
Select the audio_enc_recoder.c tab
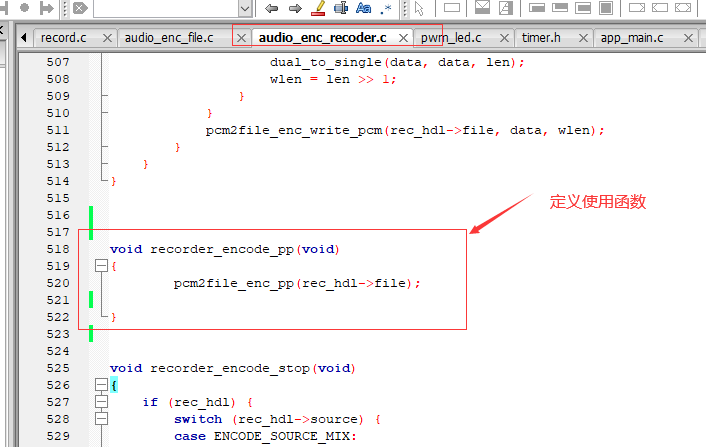pos(322,38)
